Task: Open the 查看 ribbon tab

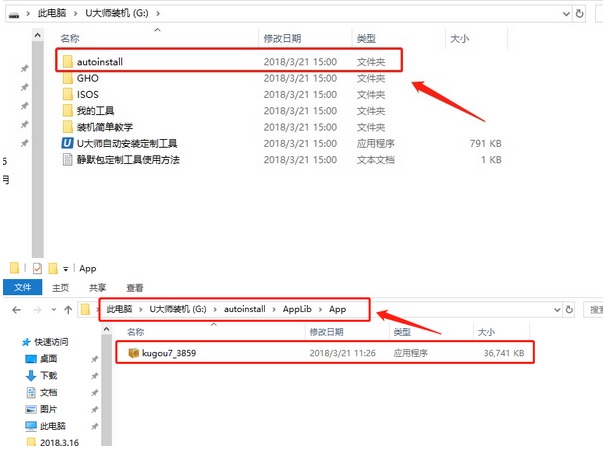Action: click(135, 287)
